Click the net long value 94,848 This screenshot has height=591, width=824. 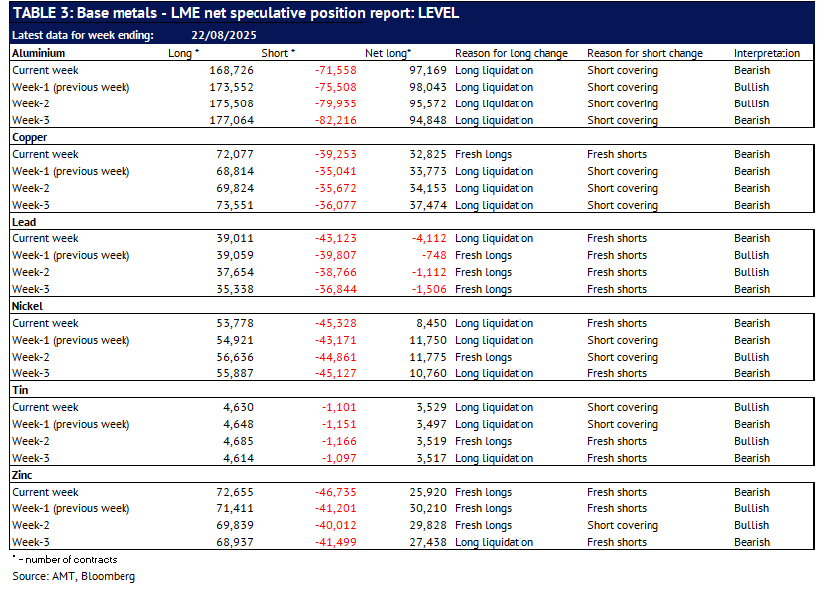(x=428, y=120)
